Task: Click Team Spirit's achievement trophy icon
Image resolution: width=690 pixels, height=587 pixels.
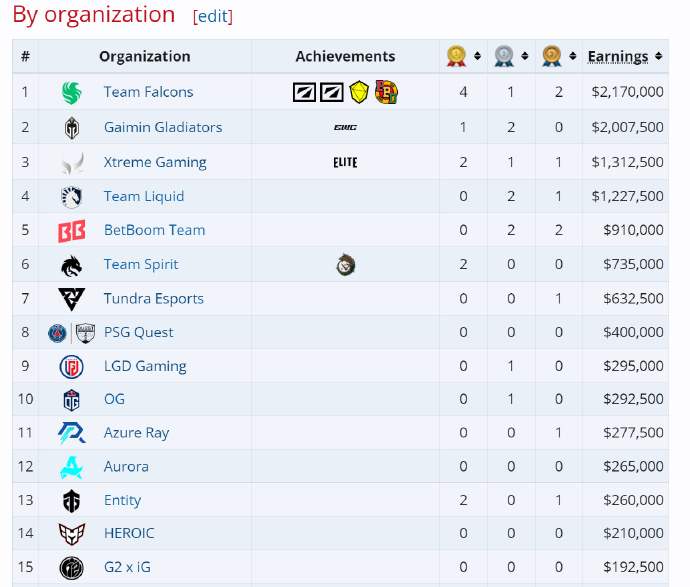Action: point(346,265)
